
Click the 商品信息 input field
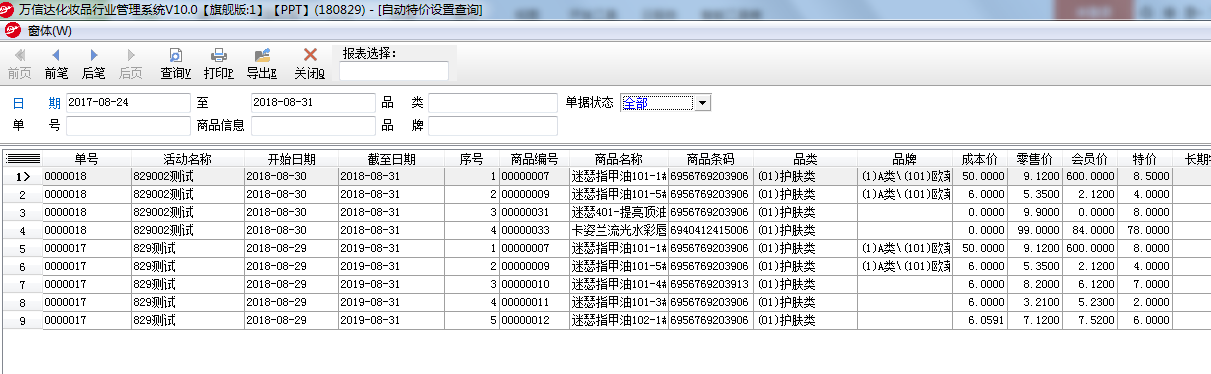[x=312, y=126]
